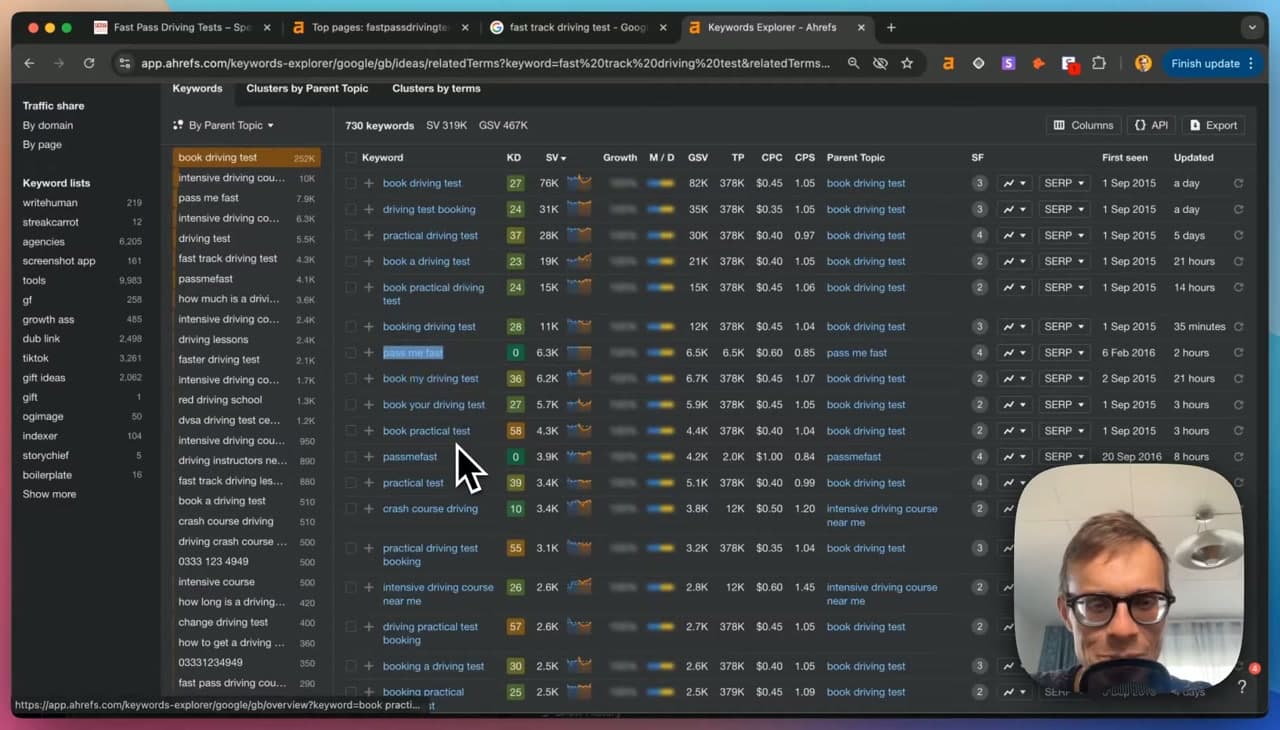Image resolution: width=1280 pixels, height=730 pixels.
Task: Bookmark this page with the star icon
Action: coord(907,63)
